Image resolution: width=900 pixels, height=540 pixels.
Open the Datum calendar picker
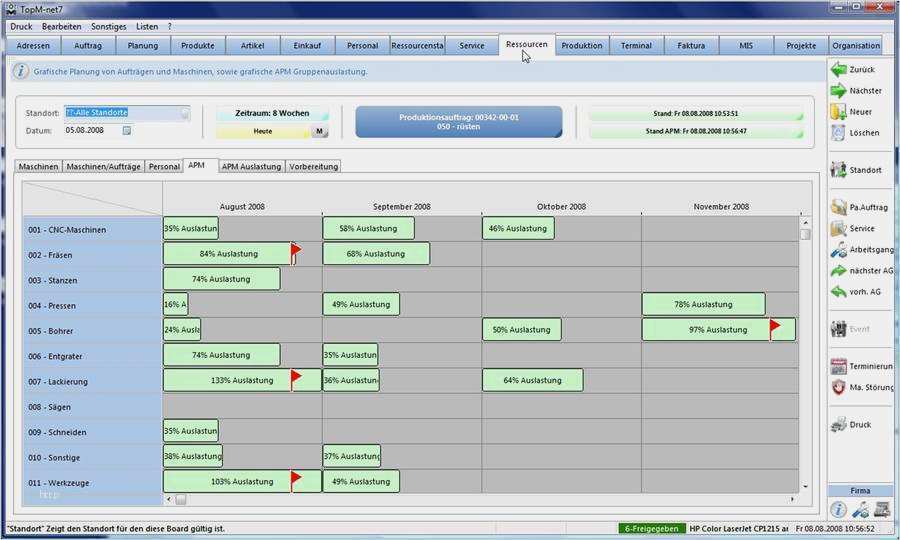pyautogui.click(x=127, y=131)
